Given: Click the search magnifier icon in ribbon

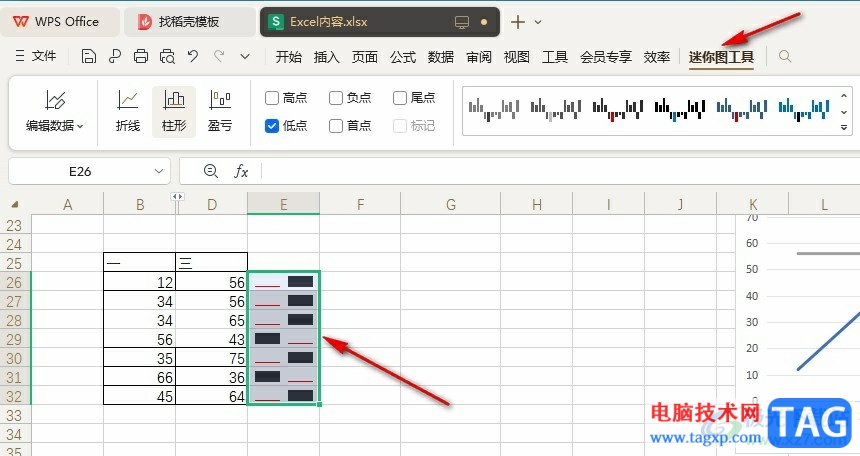Looking at the screenshot, I should [x=785, y=56].
